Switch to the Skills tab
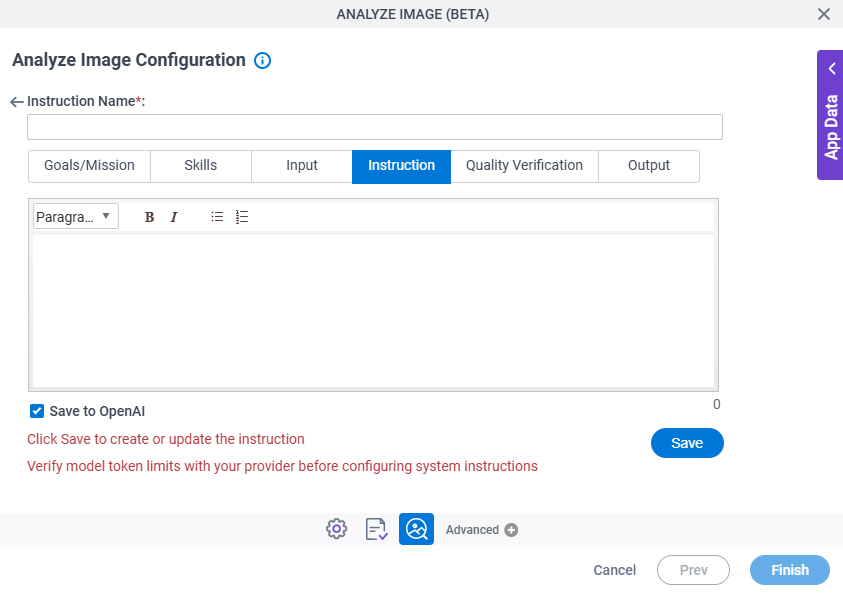 (201, 166)
